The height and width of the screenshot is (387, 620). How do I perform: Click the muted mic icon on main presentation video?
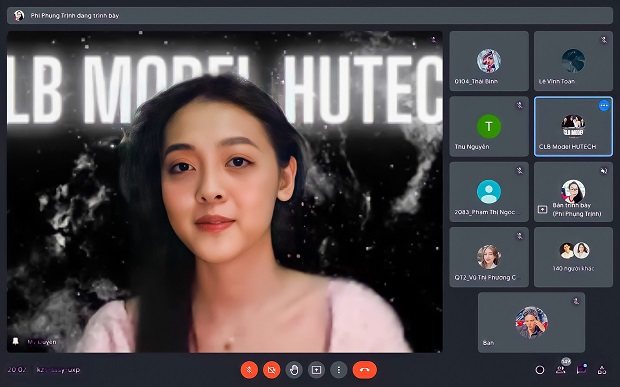(434, 40)
